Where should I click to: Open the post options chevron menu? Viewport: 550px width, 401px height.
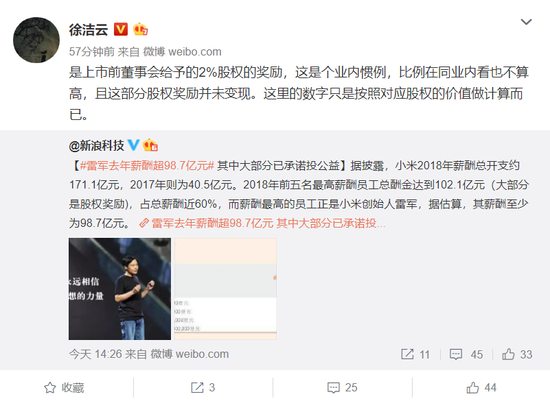tap(526, 22)
